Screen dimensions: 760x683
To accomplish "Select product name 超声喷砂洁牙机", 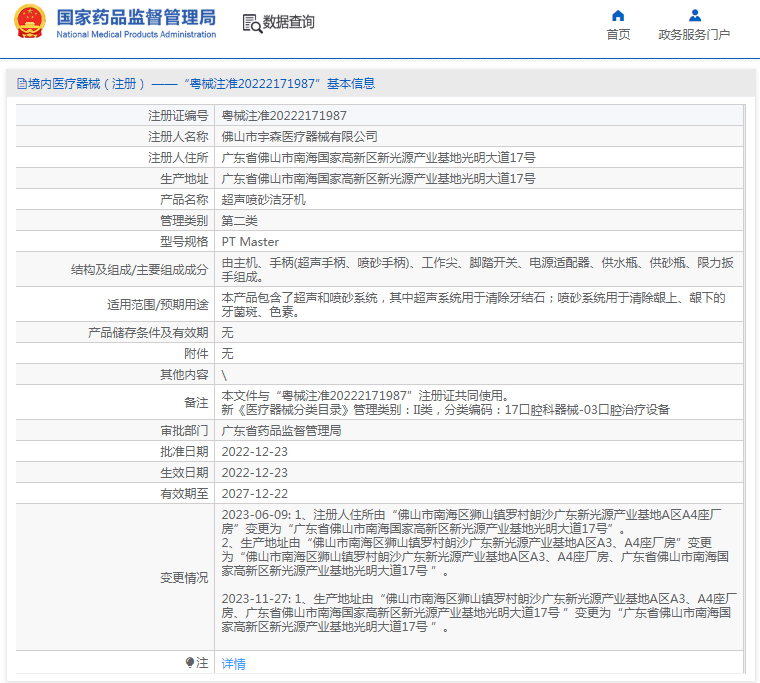I will 264,200.
